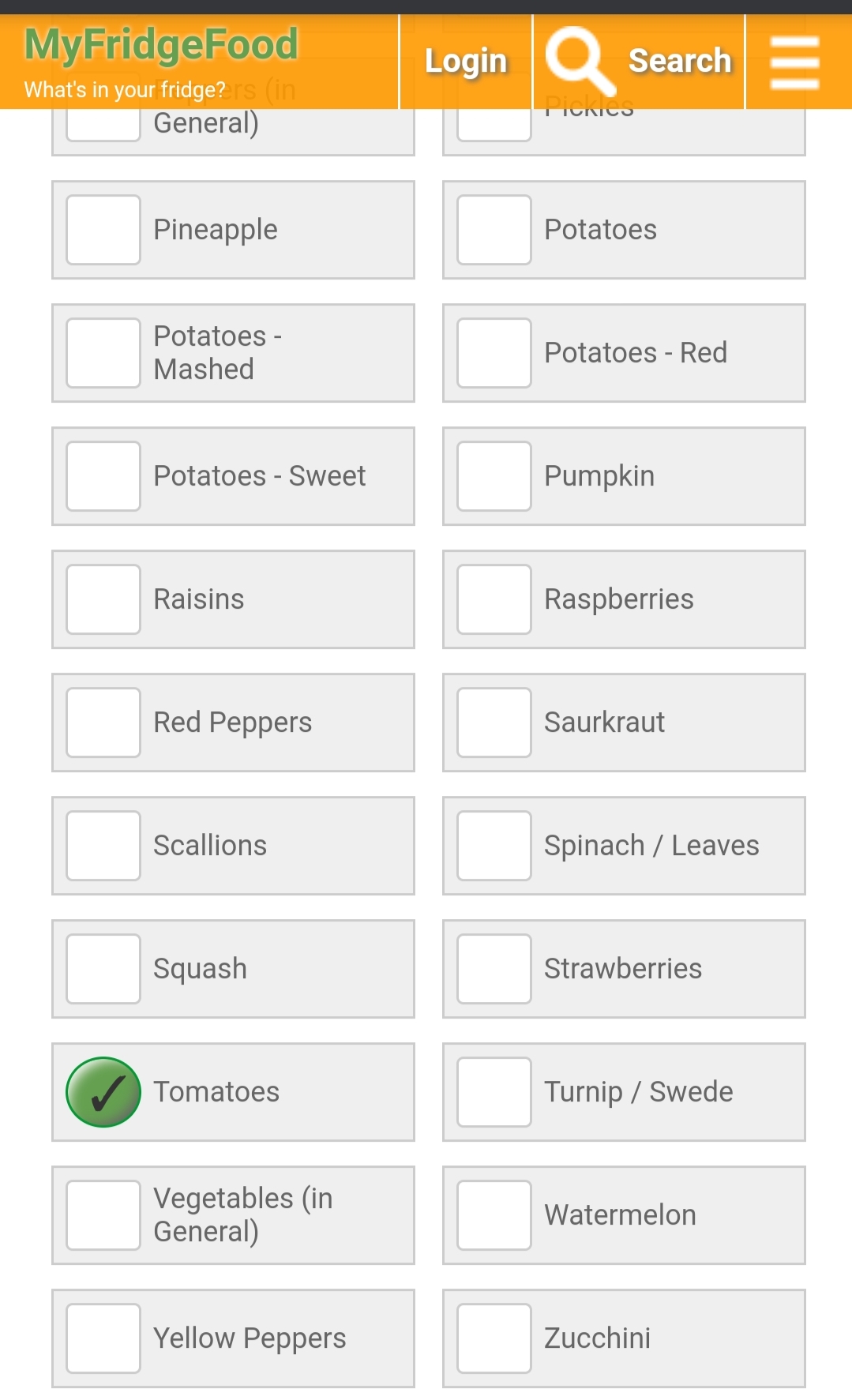Select the Spinach / Leaves checkbox
Screen dimensions: 852x1400
pyautogui.click(x=494, y=846)
